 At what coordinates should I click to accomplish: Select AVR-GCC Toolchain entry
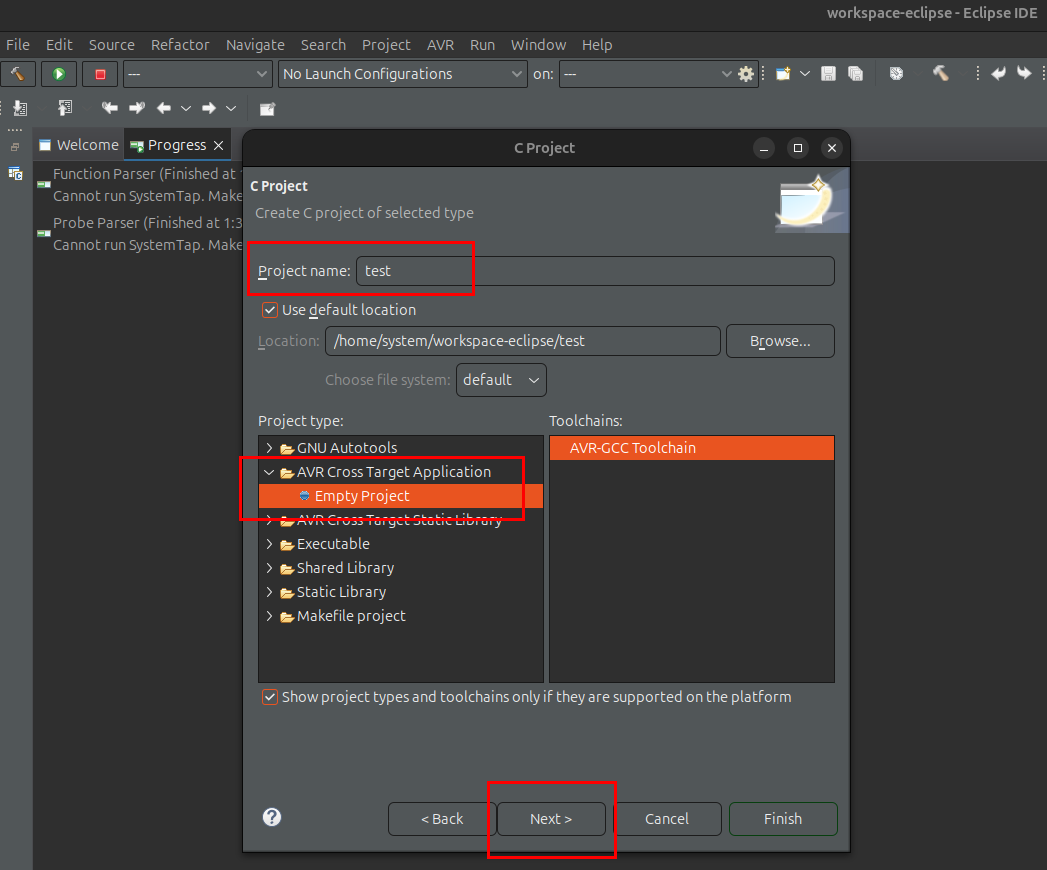692,448
